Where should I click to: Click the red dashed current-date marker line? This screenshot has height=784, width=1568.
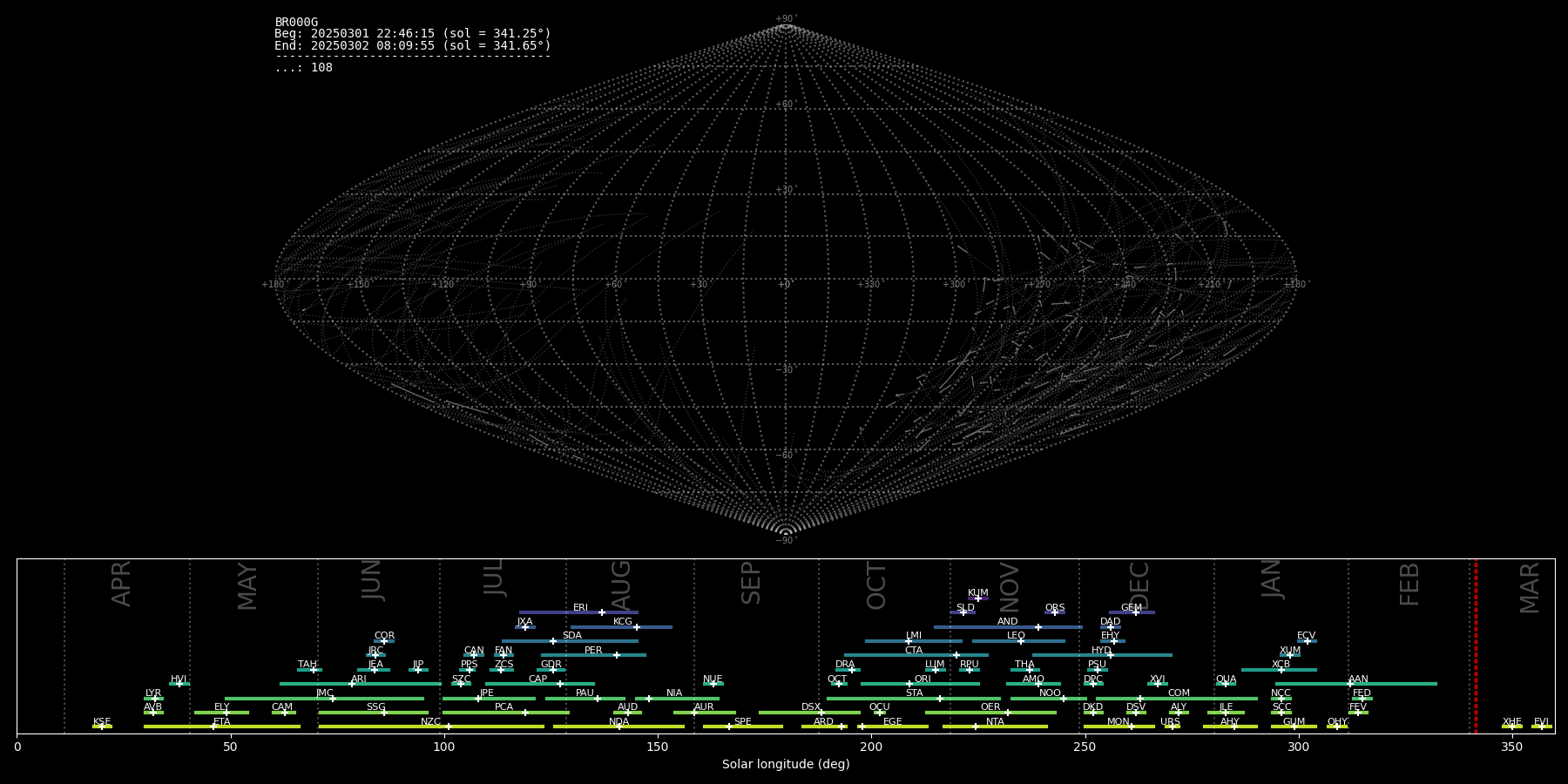[x=1476, y=646]
